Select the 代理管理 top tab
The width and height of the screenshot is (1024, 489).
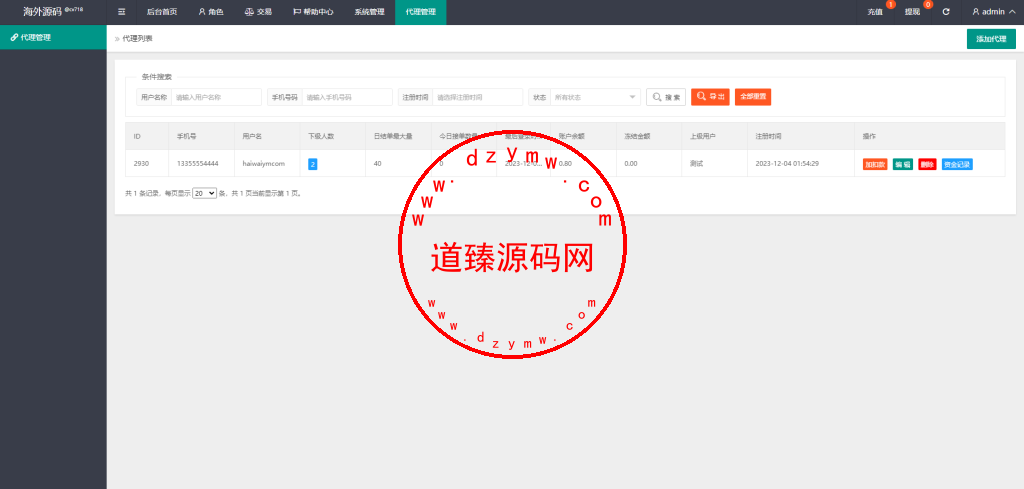tap(421, 12)
